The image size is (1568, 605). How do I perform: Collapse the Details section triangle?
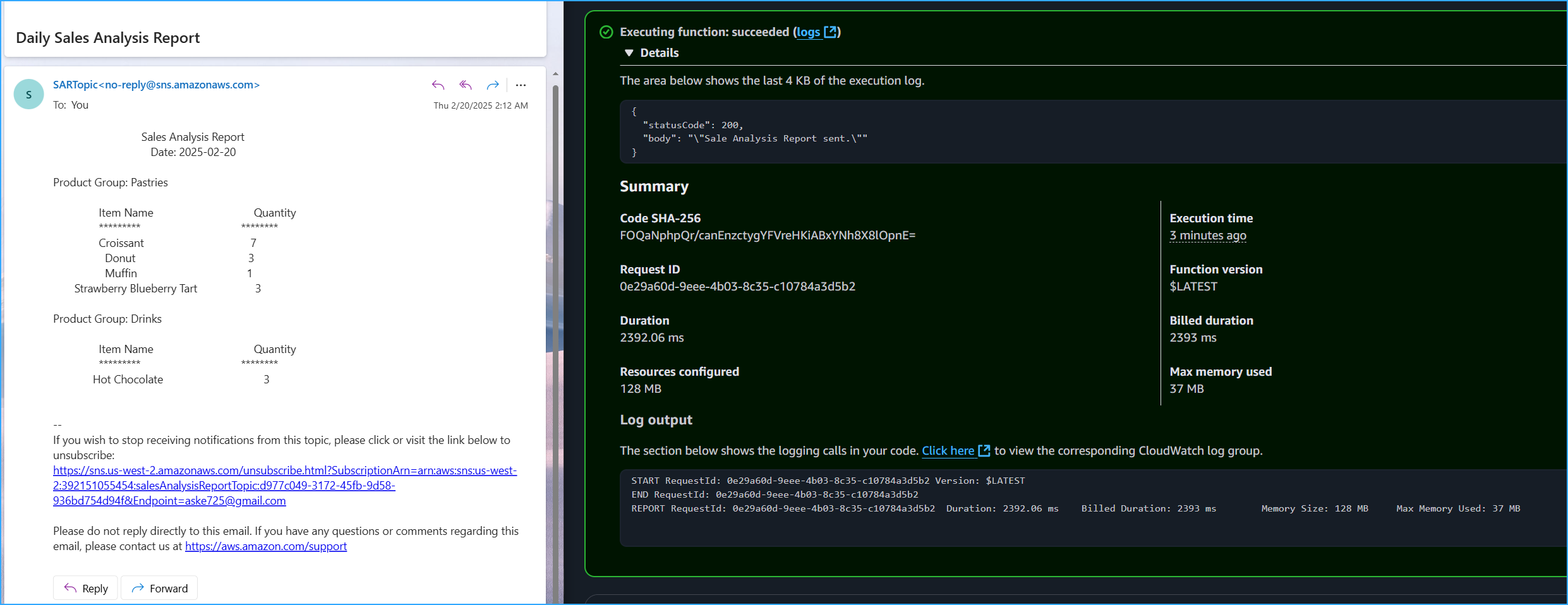[629, 53]
